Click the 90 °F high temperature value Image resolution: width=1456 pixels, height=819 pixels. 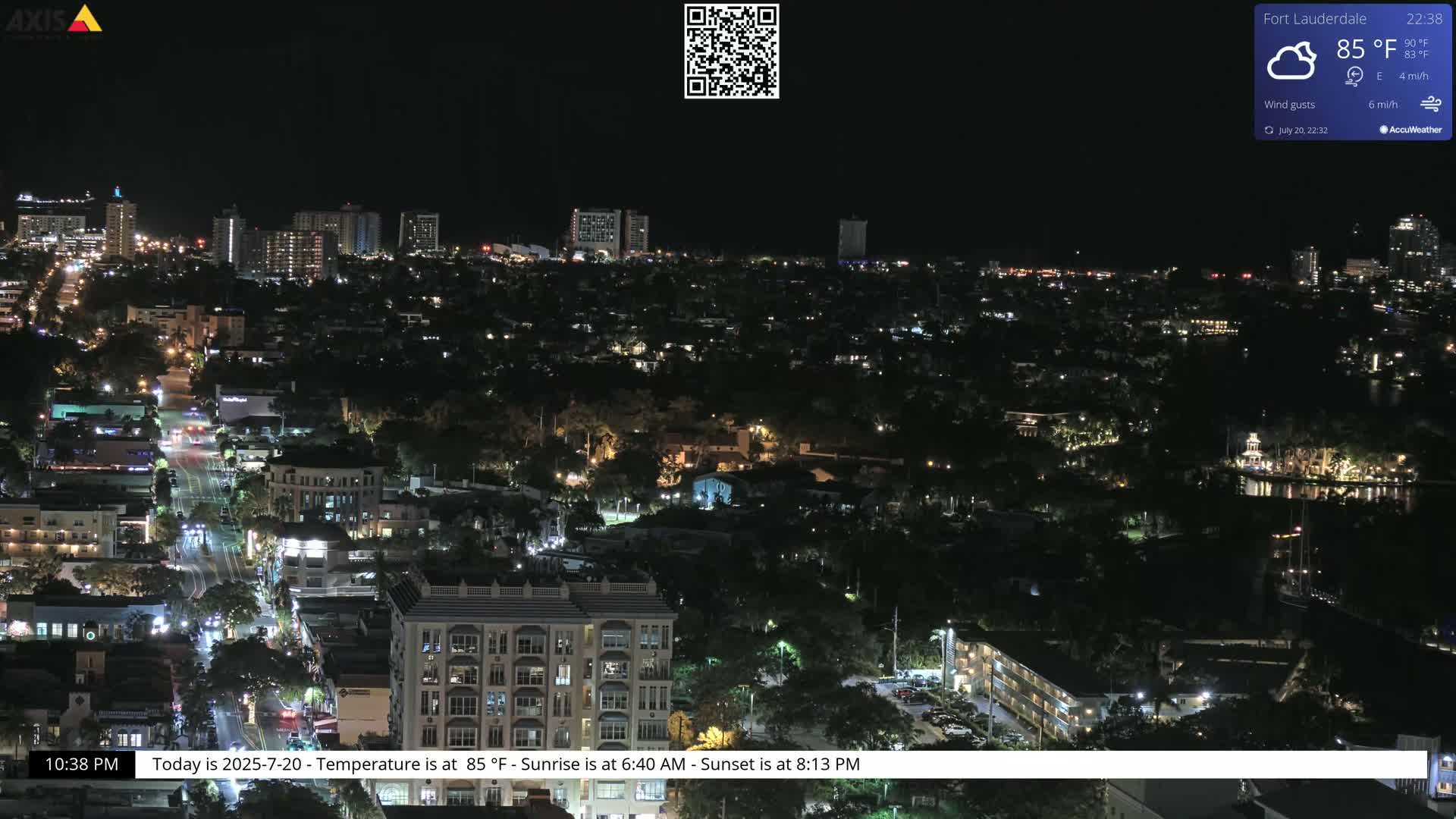[x=1414, y=44]
